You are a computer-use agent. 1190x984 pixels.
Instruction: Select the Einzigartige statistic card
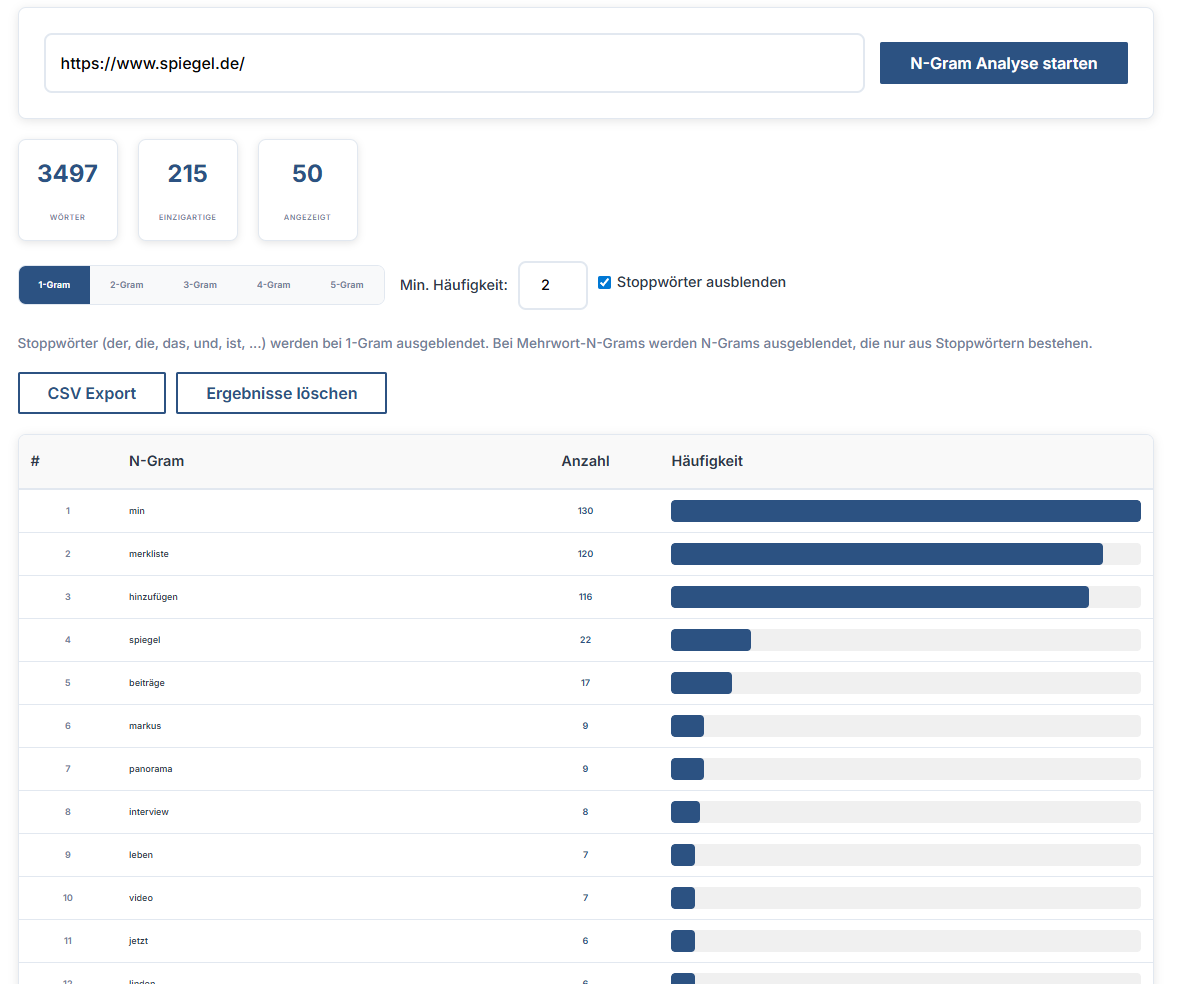(x=187, y=189)
